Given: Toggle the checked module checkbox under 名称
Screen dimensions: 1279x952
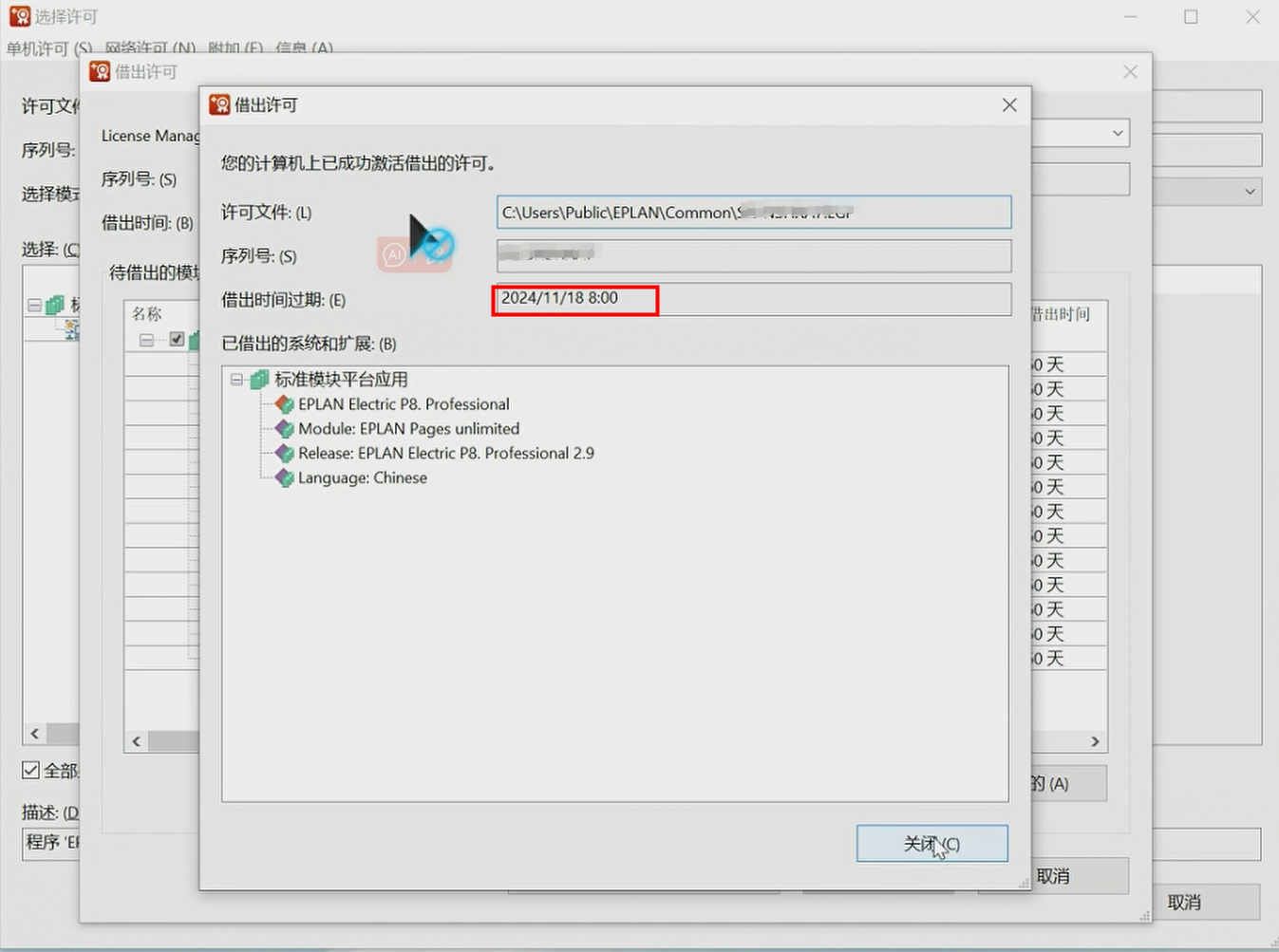Looking at the screenshot, I should 177,339.
